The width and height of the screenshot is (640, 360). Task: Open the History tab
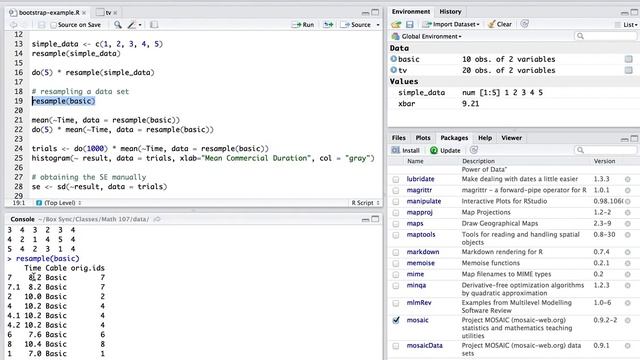(x=450, y=11)
